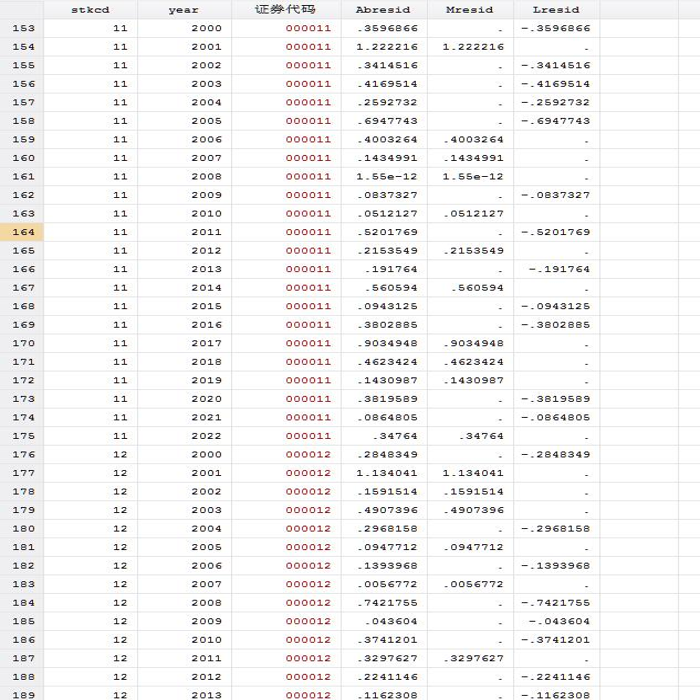Select the Mresid column header

pyautogui.click(x=470, y=9)
